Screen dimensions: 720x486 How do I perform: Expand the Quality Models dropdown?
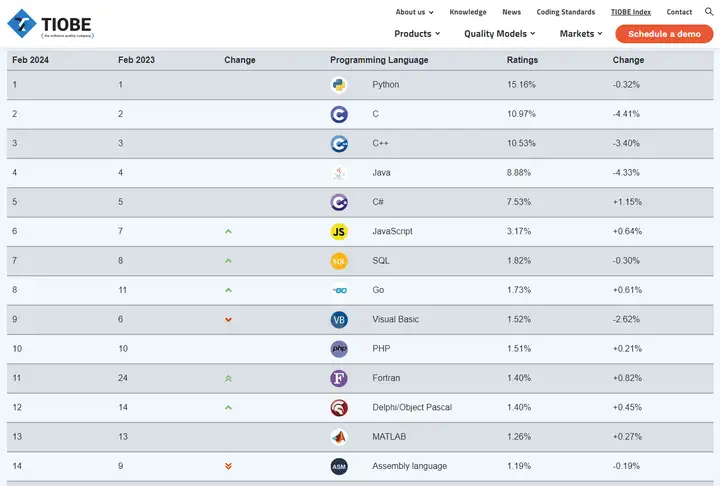coord(500,34)
